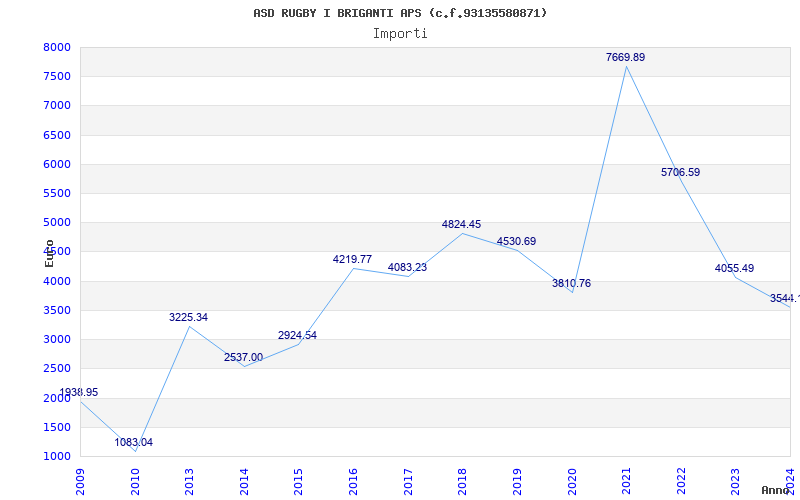Click the 4083.23 value label
800x500 pixels.
pyautogui.click(x=407, y=267)
